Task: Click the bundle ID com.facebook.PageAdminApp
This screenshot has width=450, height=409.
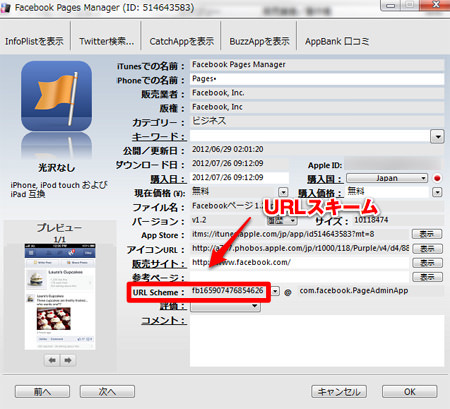Action: click(x=354, y=291)
